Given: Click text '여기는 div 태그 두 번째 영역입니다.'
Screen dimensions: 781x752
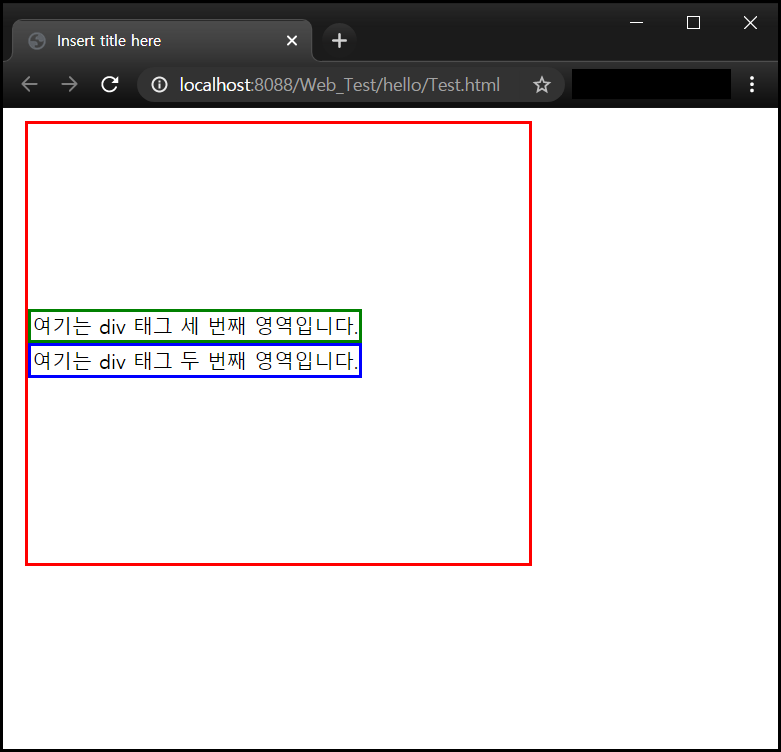Looking at the screenshot, I should tap(195, 361).
